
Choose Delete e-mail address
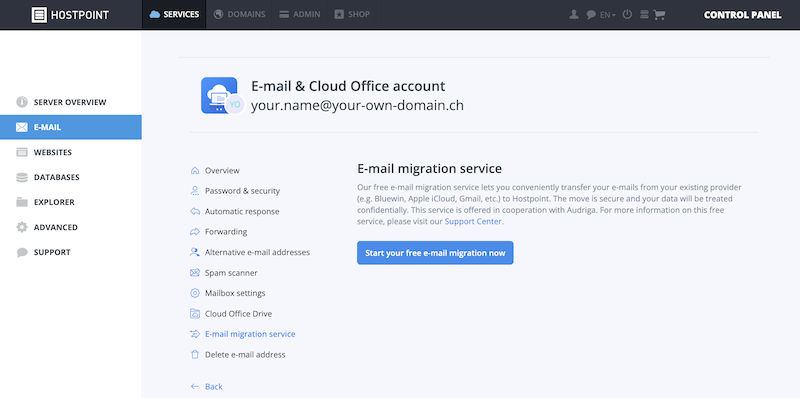tap(245, 355)
